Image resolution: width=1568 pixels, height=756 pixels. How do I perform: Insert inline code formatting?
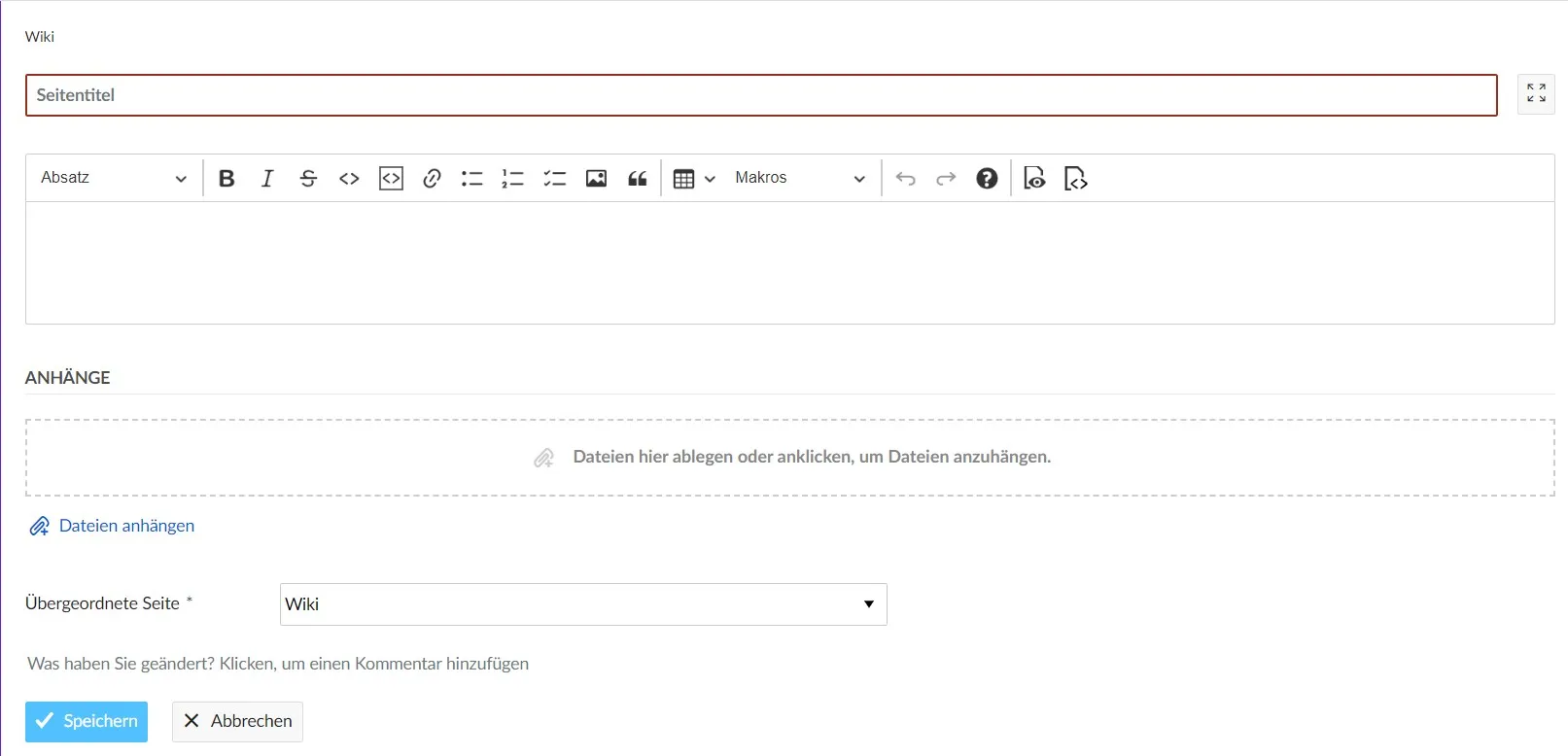tap(349, 178)
